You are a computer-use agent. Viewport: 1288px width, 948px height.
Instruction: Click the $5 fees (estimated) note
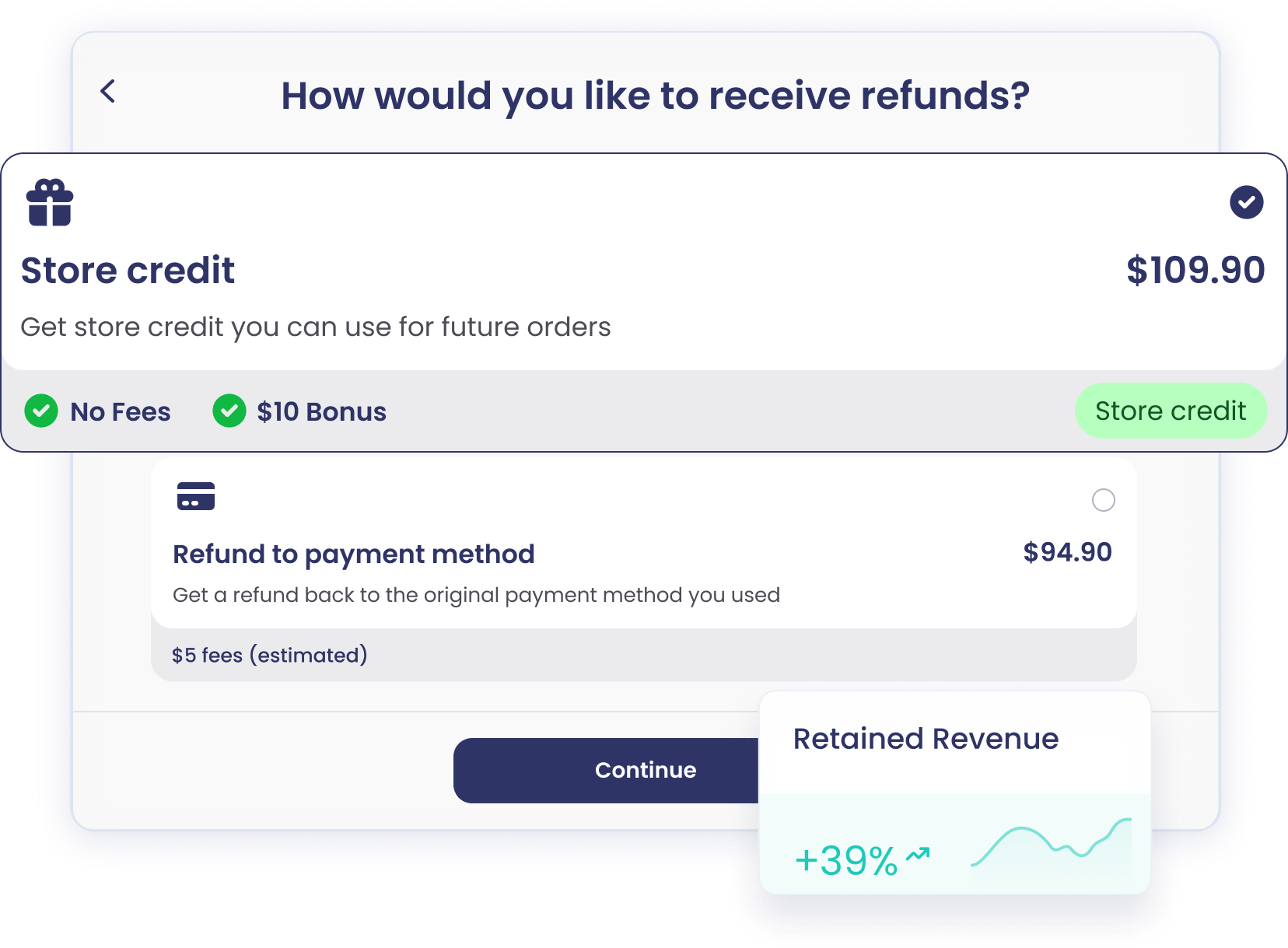269,656
